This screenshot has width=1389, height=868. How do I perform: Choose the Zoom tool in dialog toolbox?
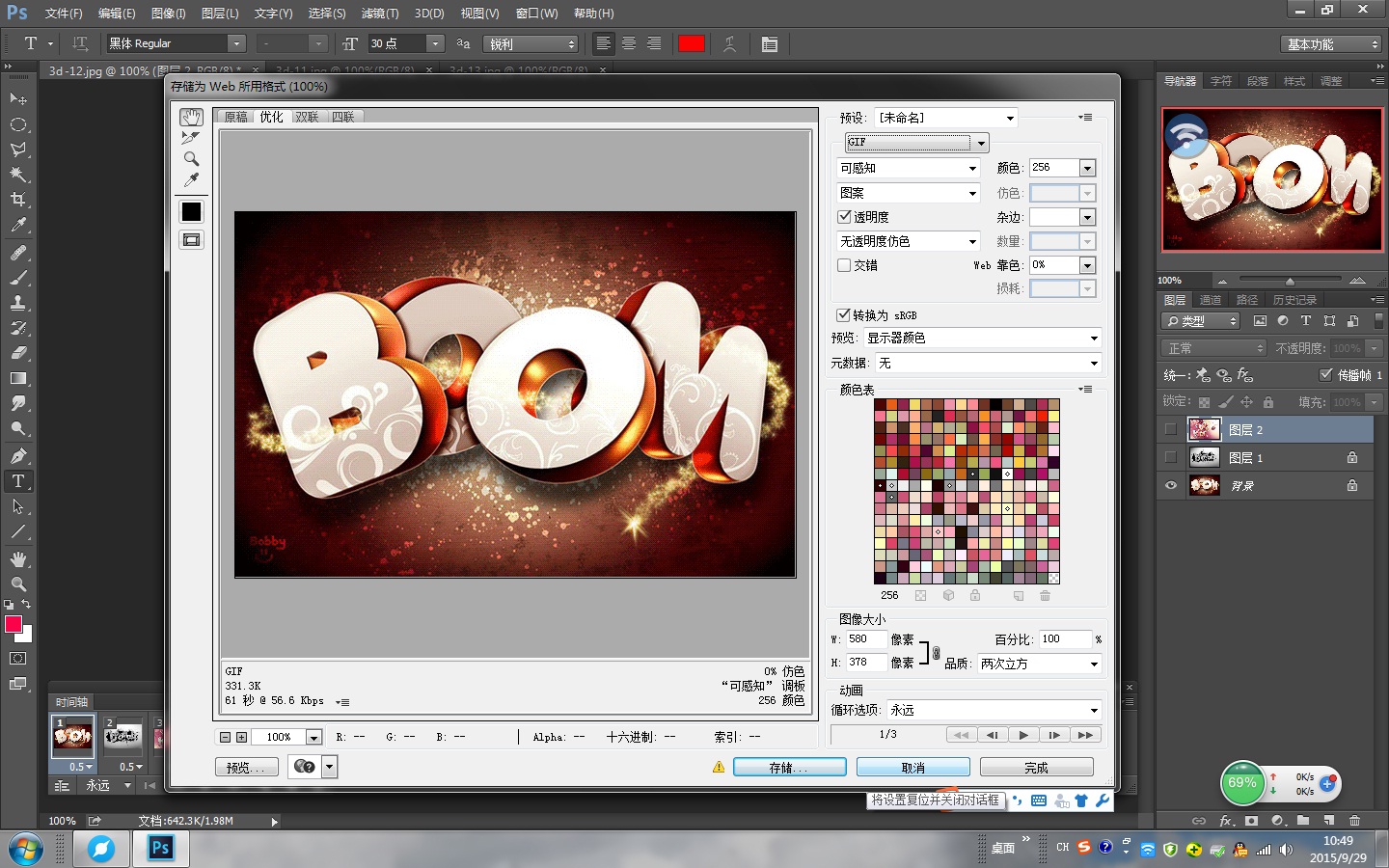click(191, 159)
